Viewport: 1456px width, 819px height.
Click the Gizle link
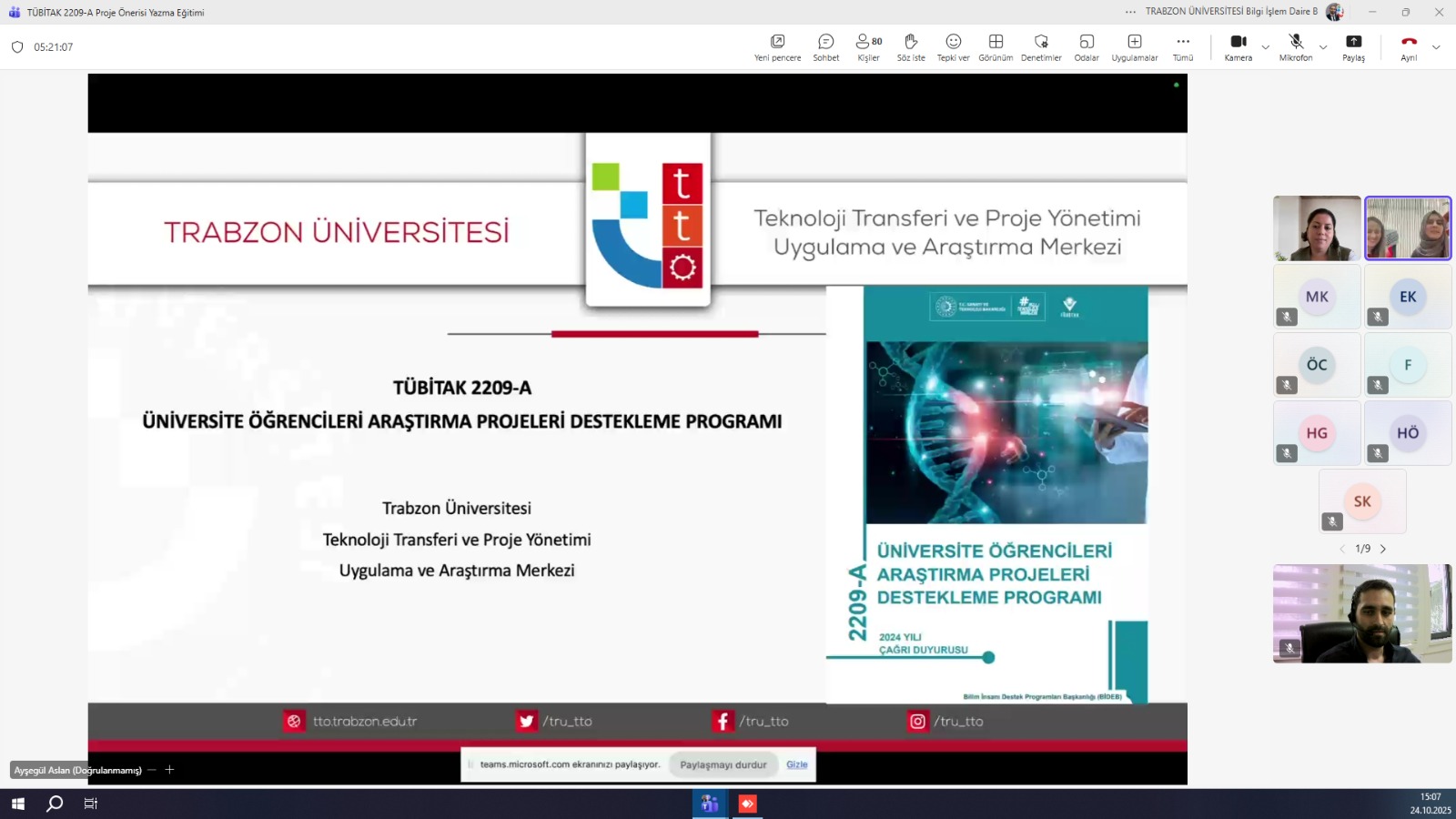796,764
